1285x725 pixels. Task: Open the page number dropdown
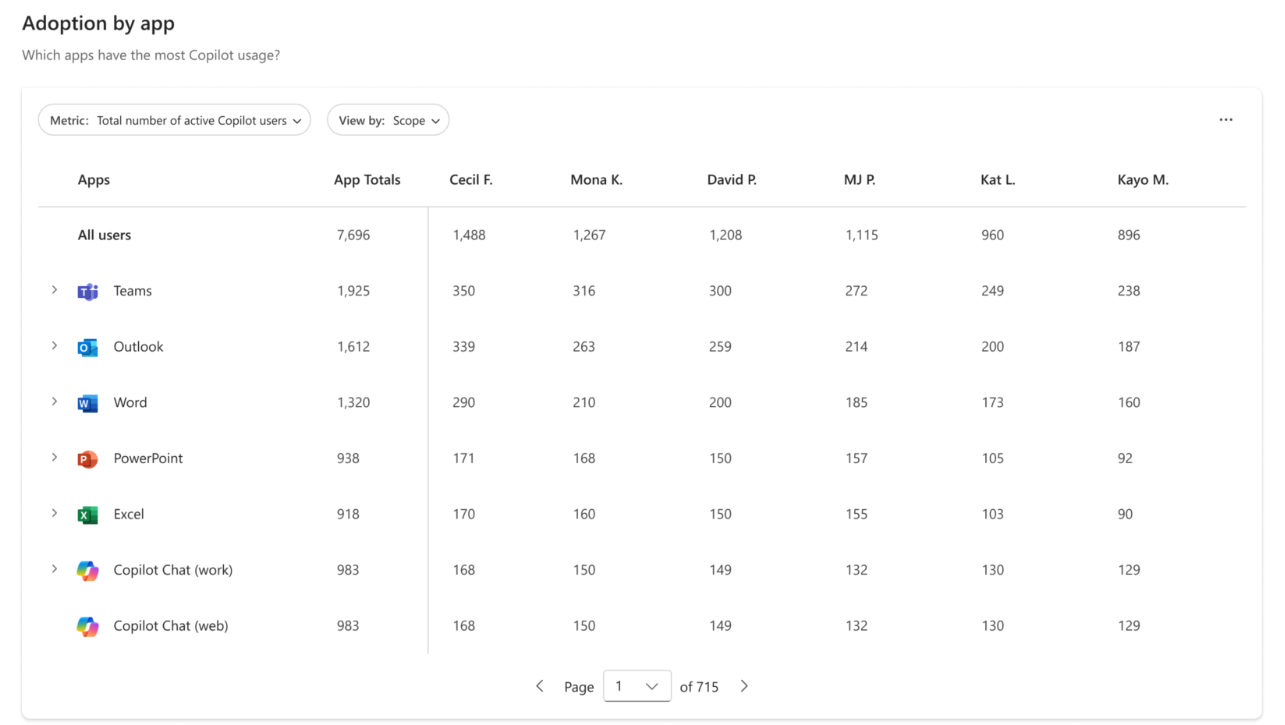637,686
